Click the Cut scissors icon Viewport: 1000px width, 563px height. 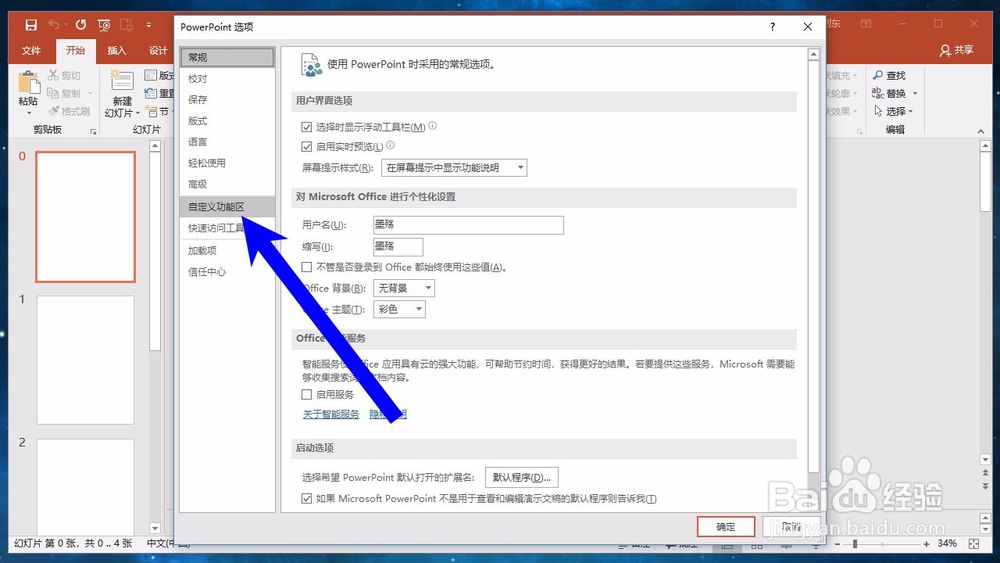click(x=53, y=75)
